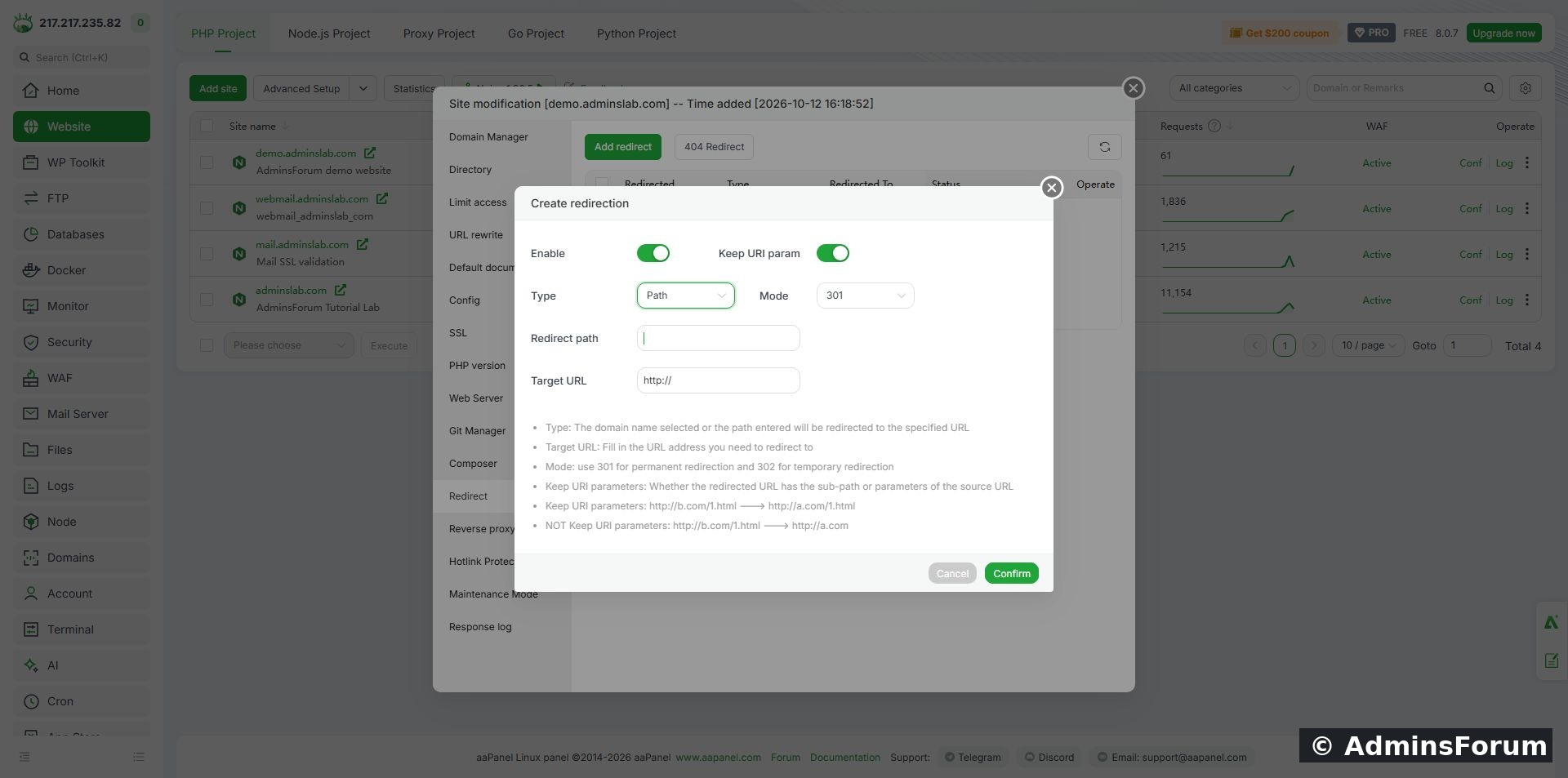Toggle the Enable switch off

(x=653, y=253)
